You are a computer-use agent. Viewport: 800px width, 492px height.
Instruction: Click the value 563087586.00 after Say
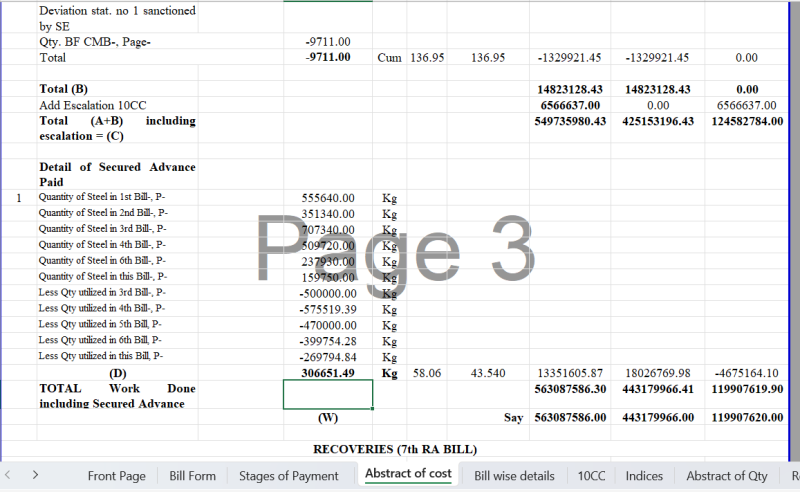(570, 418)
